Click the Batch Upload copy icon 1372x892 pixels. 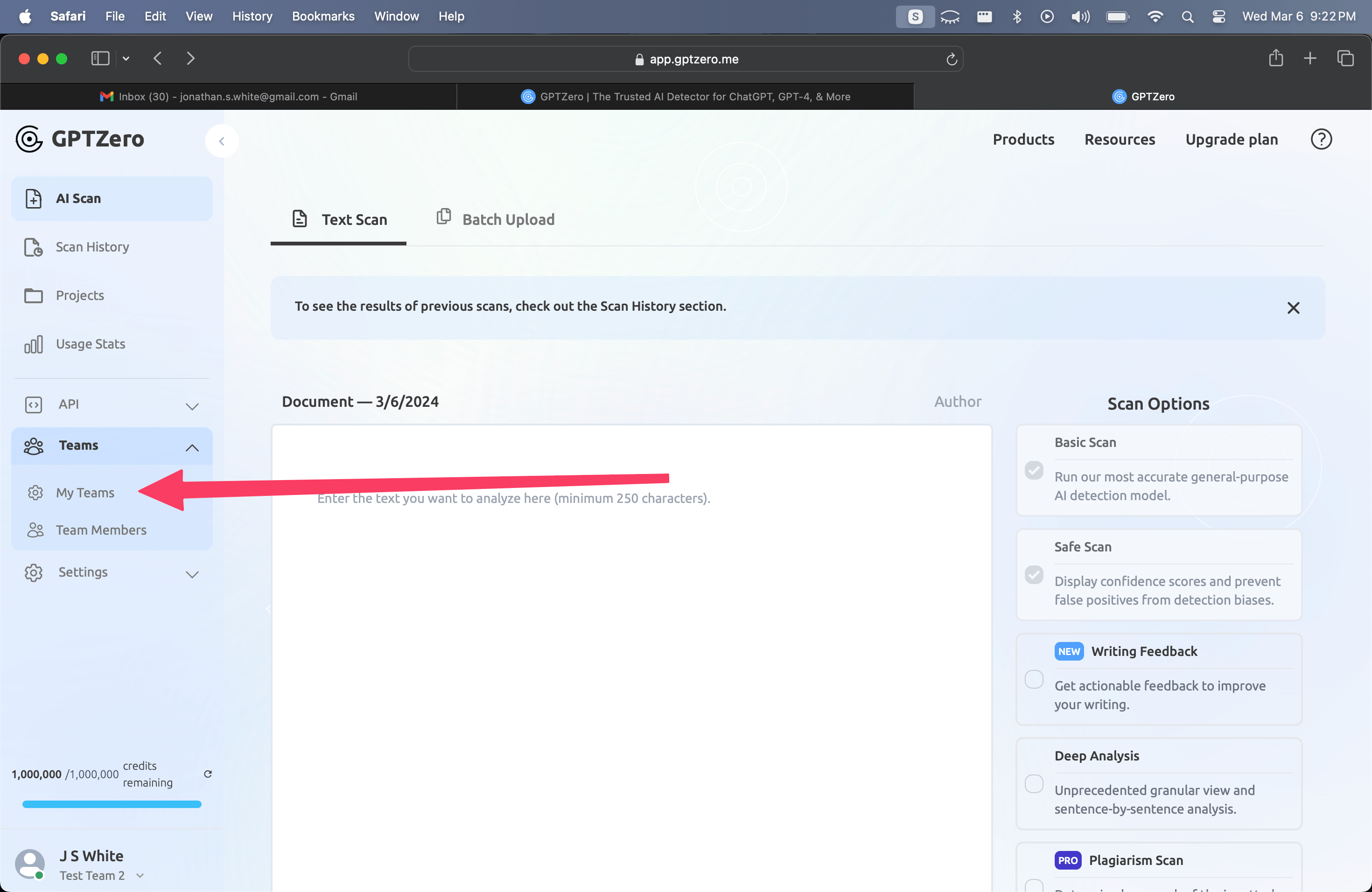[443, 216]
